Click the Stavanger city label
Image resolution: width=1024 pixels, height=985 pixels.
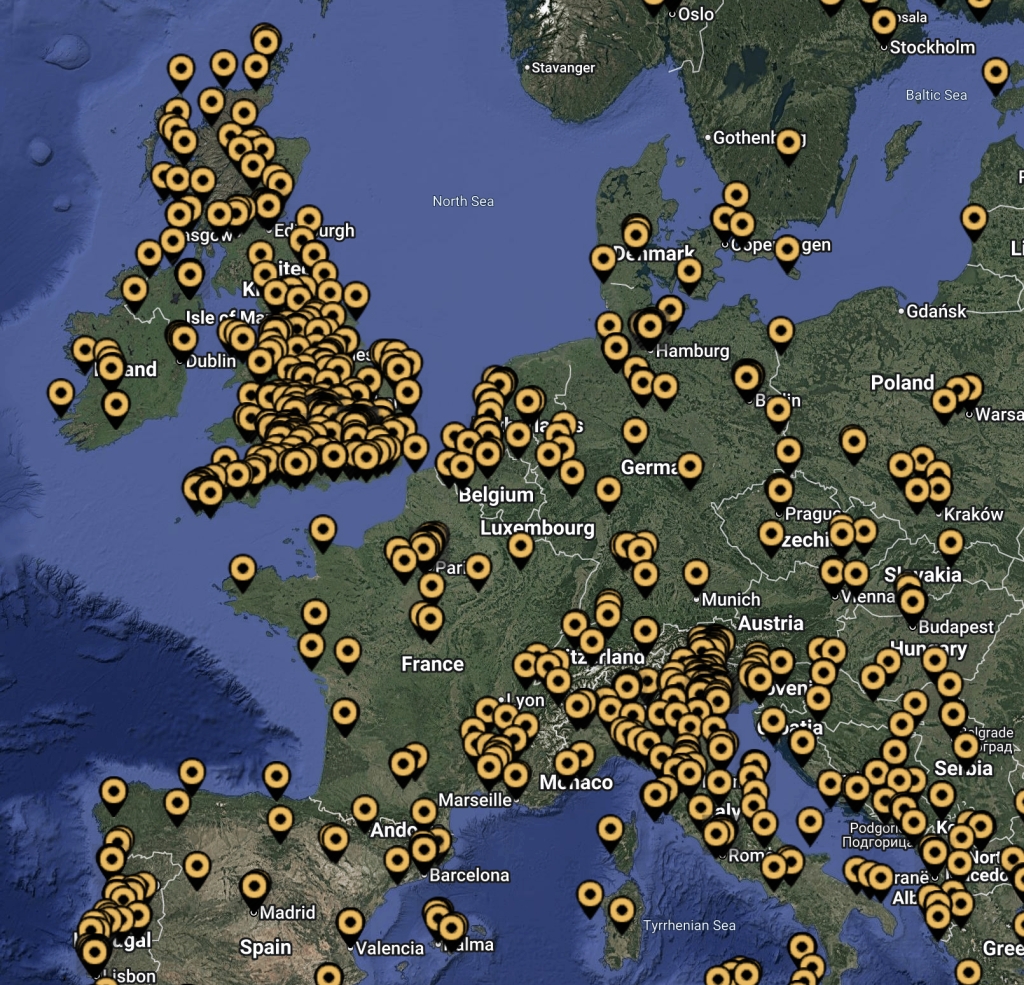[563, 67]
